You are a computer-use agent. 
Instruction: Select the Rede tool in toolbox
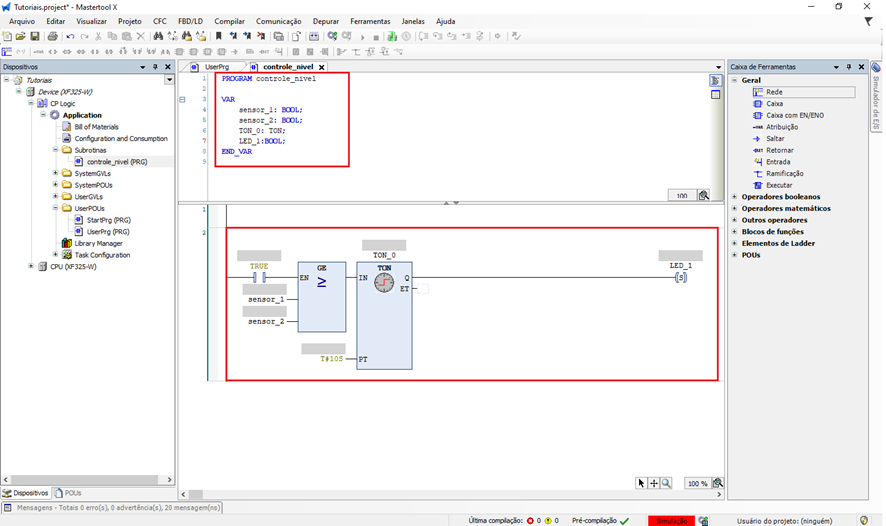click(x=773, y=92)
